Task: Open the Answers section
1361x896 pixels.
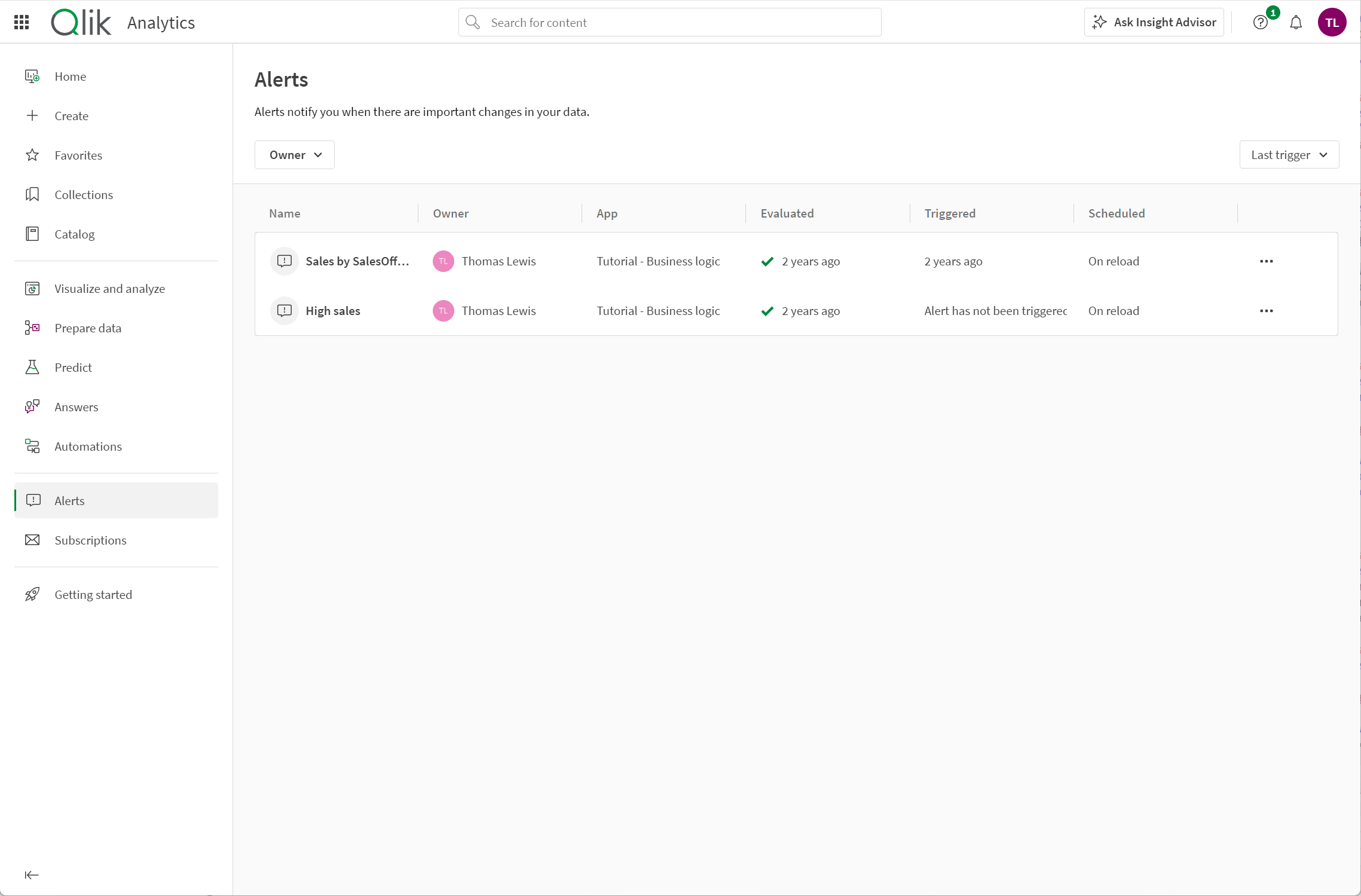Action: (76, 406)
